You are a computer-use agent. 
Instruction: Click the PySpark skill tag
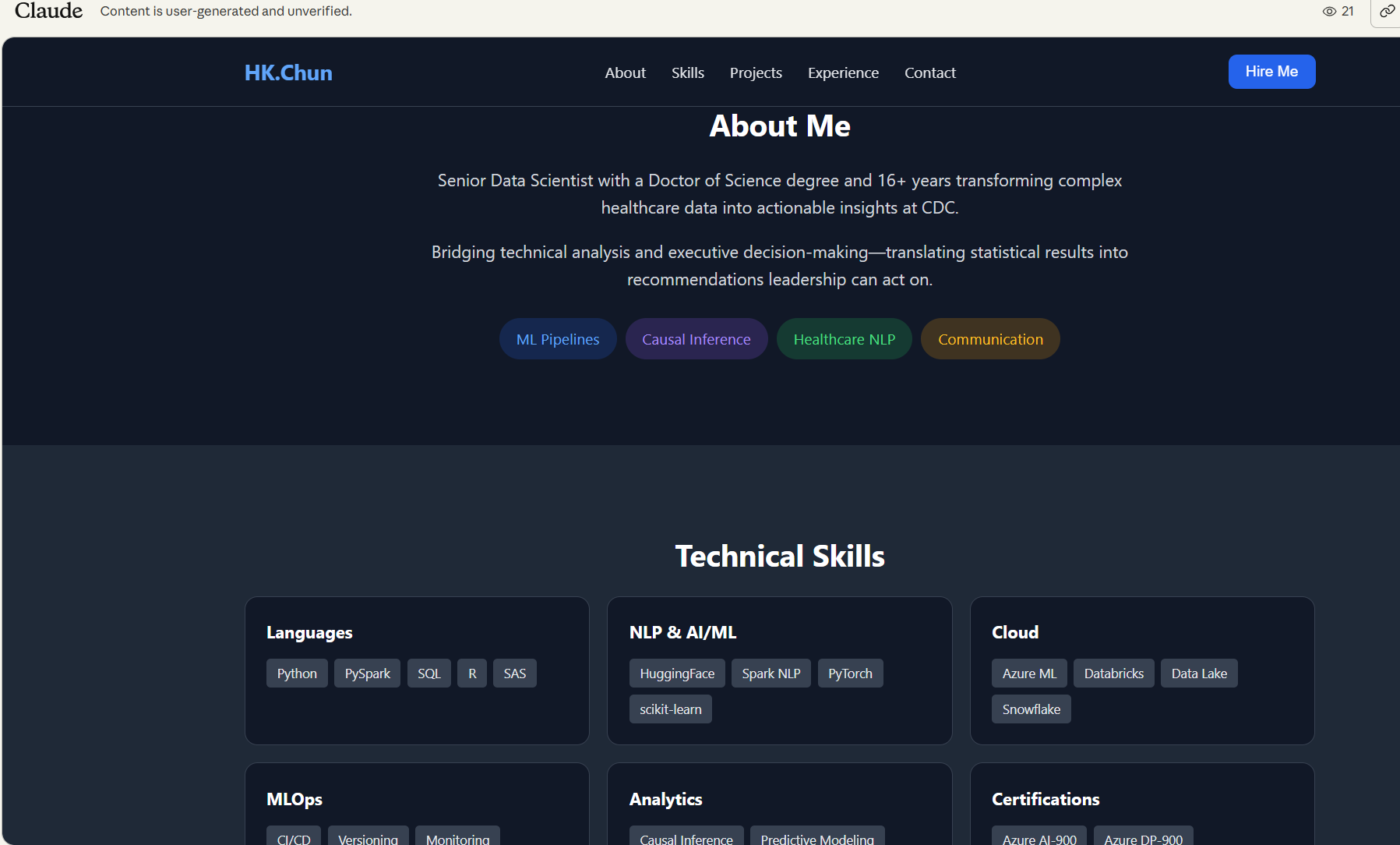point(367,674)
